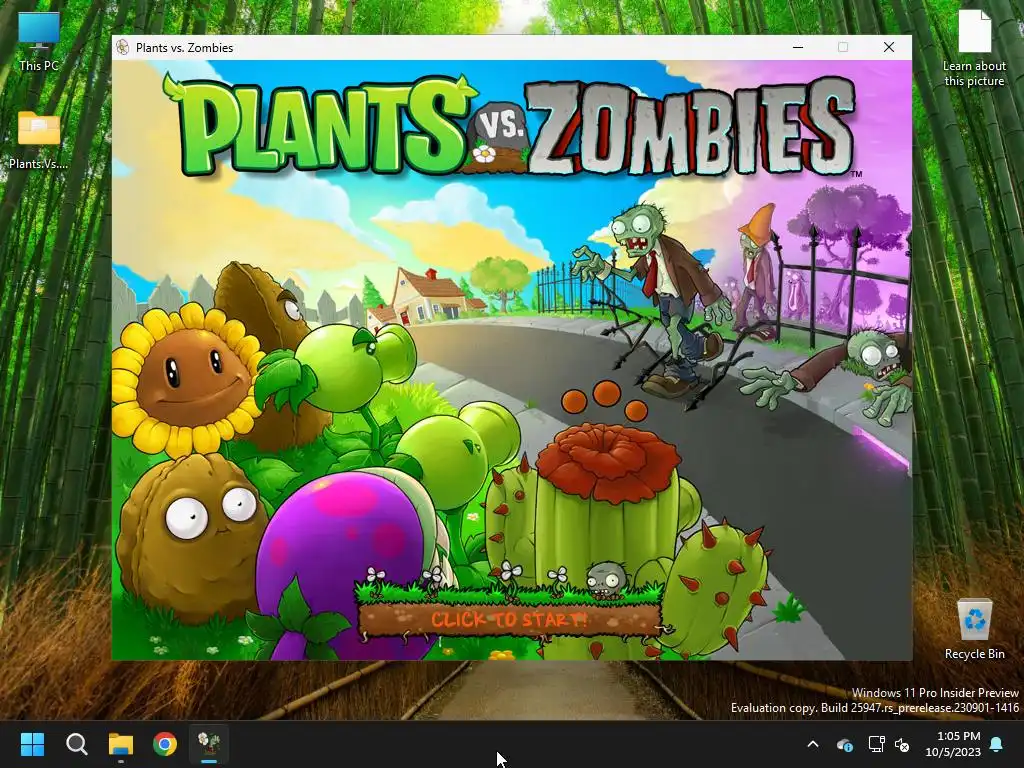Click the 'Click to Start!' button
The width and height of the screenshot is (1024, 768).
(x=509, y=619)
